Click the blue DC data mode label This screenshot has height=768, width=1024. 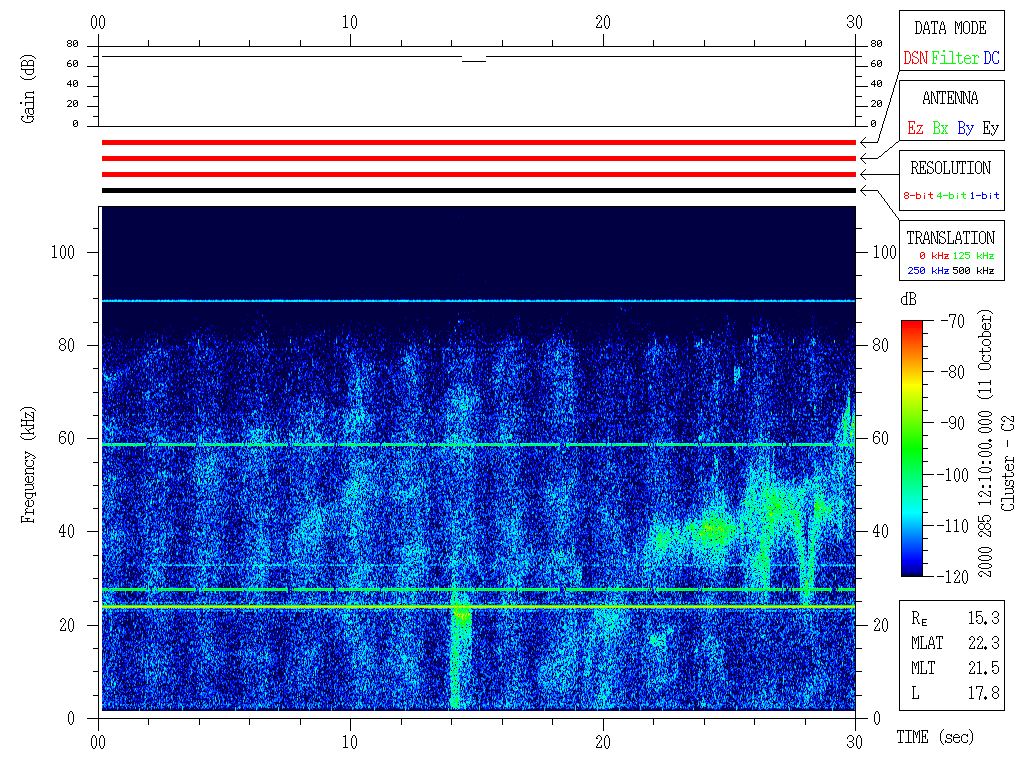(991, 59)
